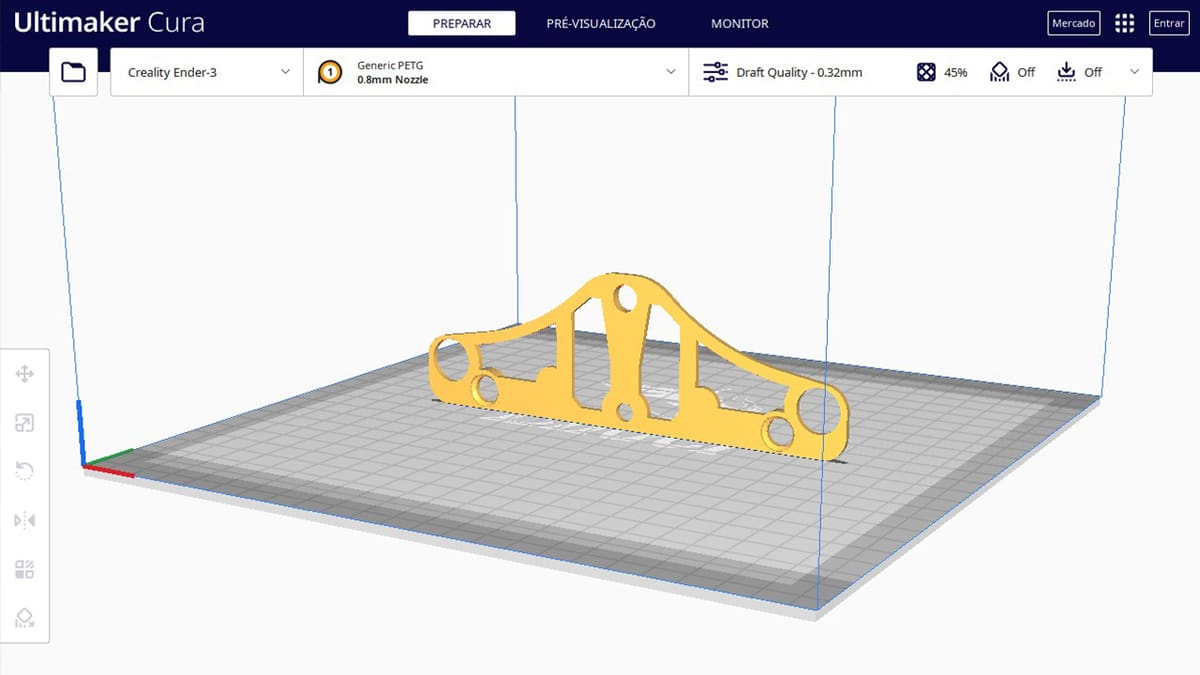Viewport: 1200px width, 675px height.
Task: Select the Mirror tool in left toolbar
Action: tap(25, 520)
